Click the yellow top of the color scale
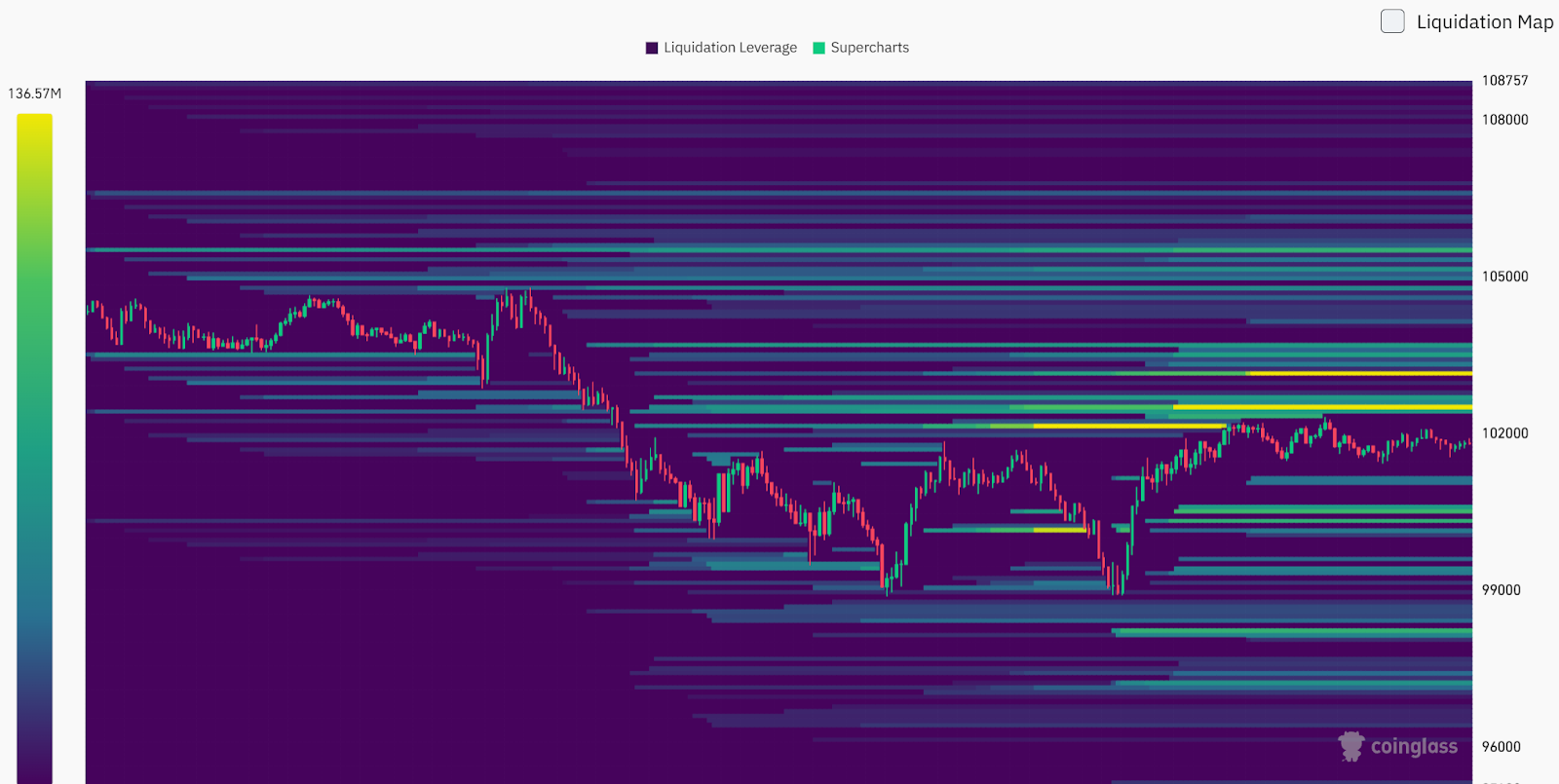 tap(34, 122)
